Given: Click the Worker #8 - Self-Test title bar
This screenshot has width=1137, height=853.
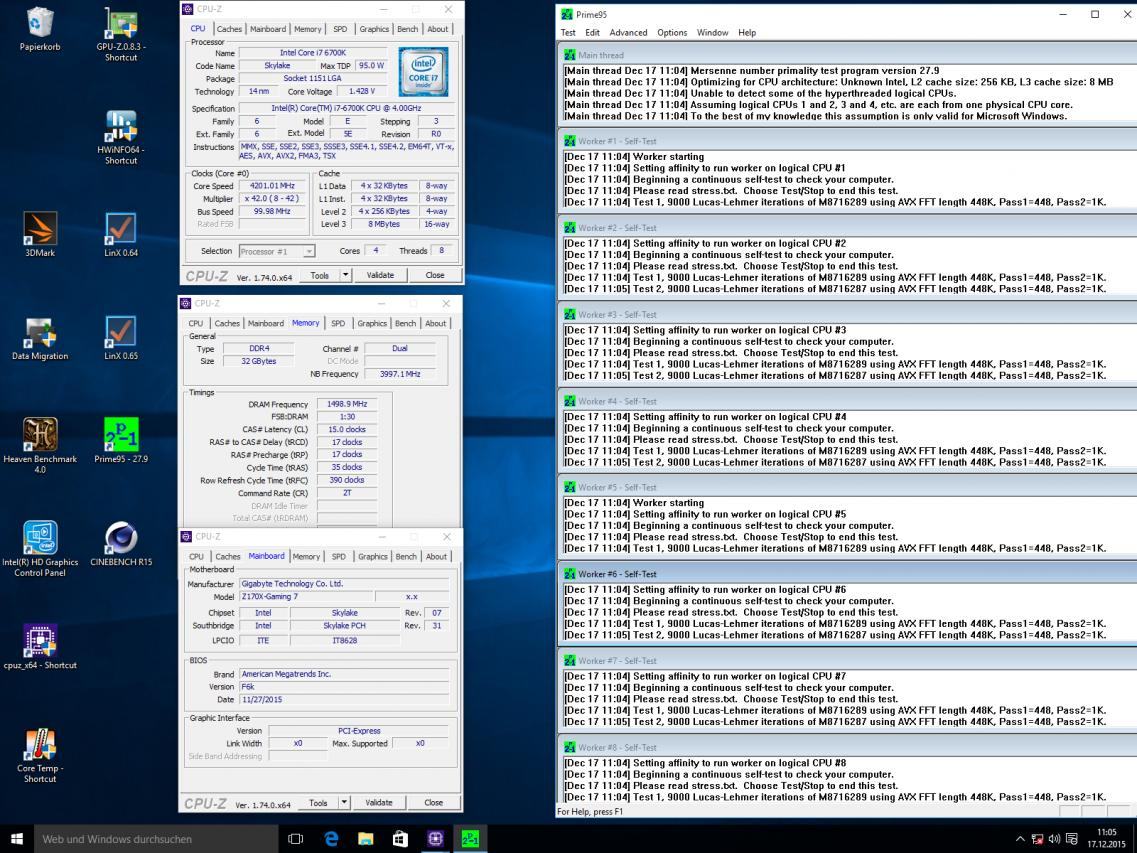Looking at the screenshot, I should (x=847, y=747).
